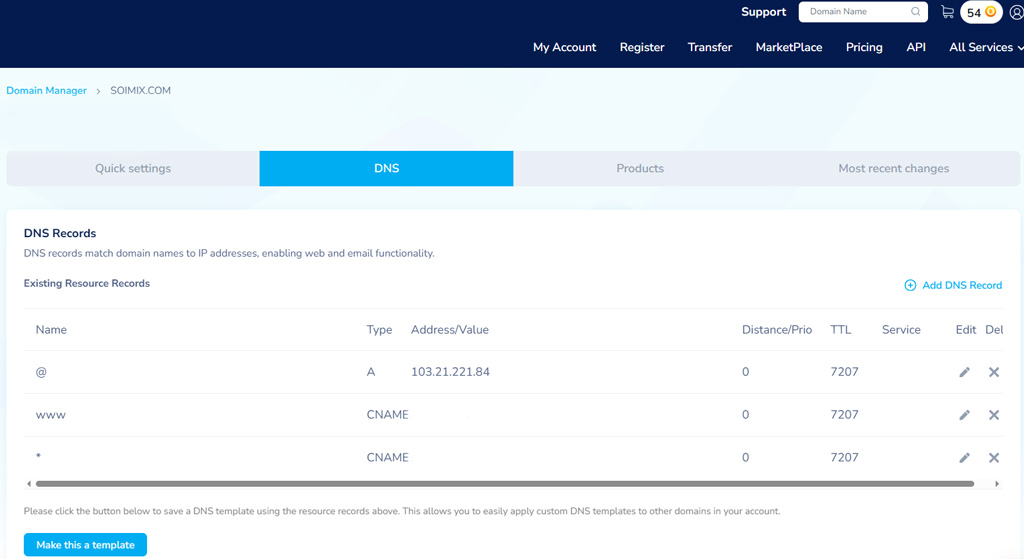Click CNAME type in the * row
This screenshot has width=1024, height=559.
(387, 458)
